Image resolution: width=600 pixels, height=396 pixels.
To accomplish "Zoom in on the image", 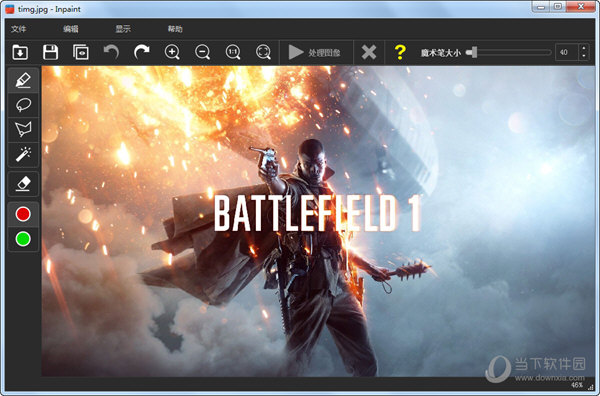I will point(172,52).
